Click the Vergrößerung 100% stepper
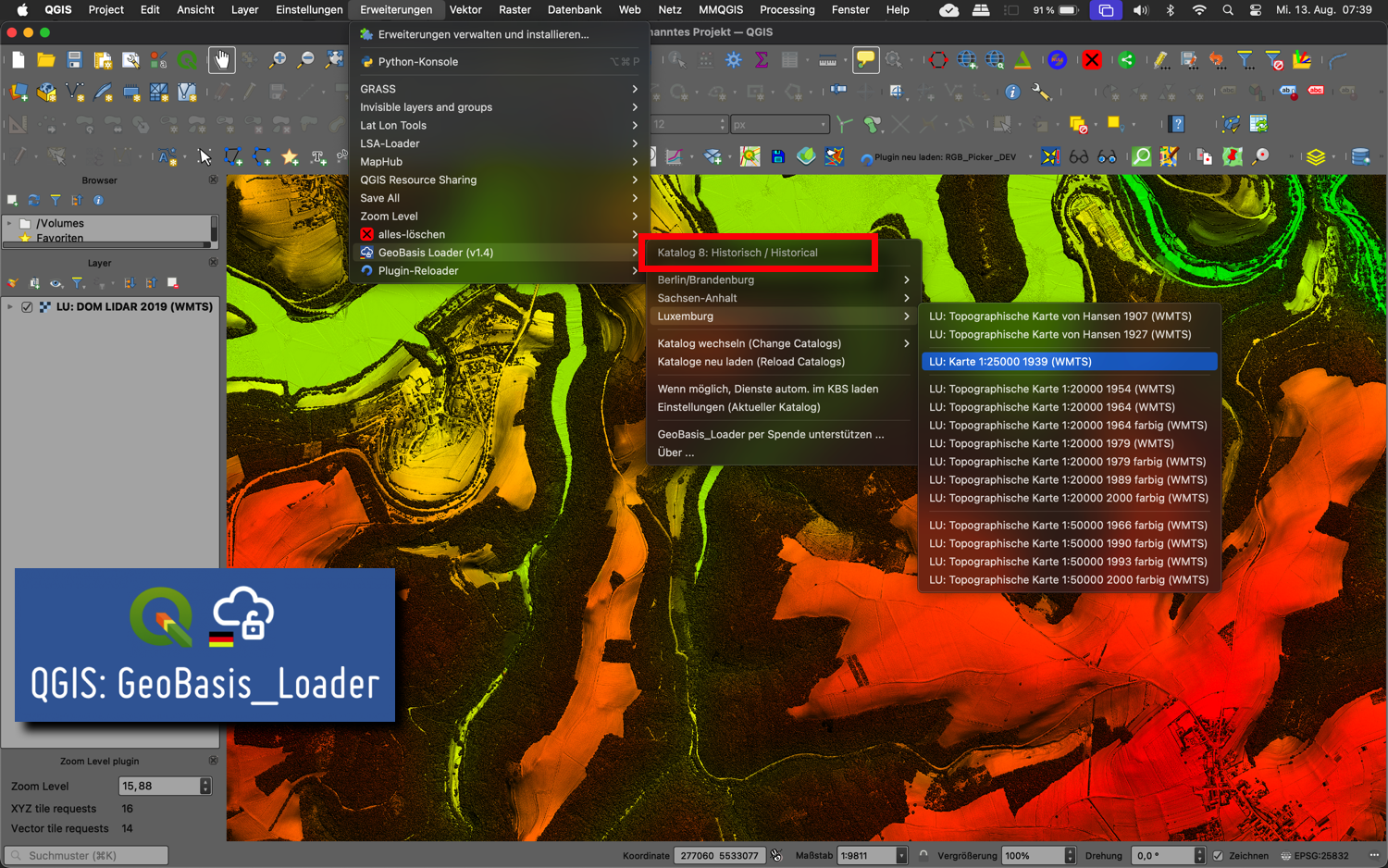 coord(1070,856)
